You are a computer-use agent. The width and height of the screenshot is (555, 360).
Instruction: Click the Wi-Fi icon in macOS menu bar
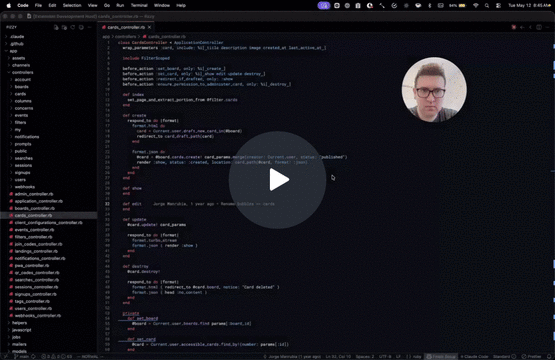click(x=476, y=5)
